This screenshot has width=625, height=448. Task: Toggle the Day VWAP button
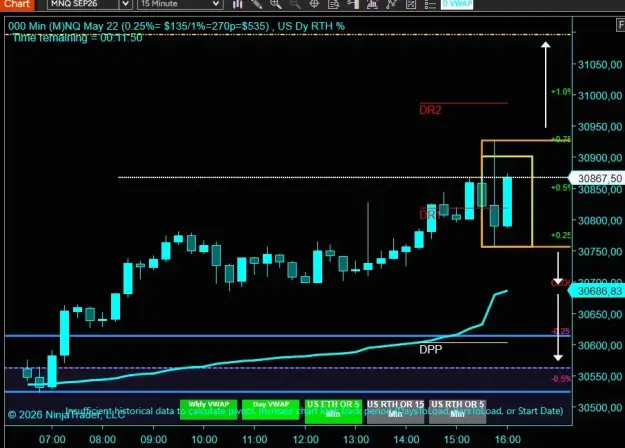pos(271,409)
